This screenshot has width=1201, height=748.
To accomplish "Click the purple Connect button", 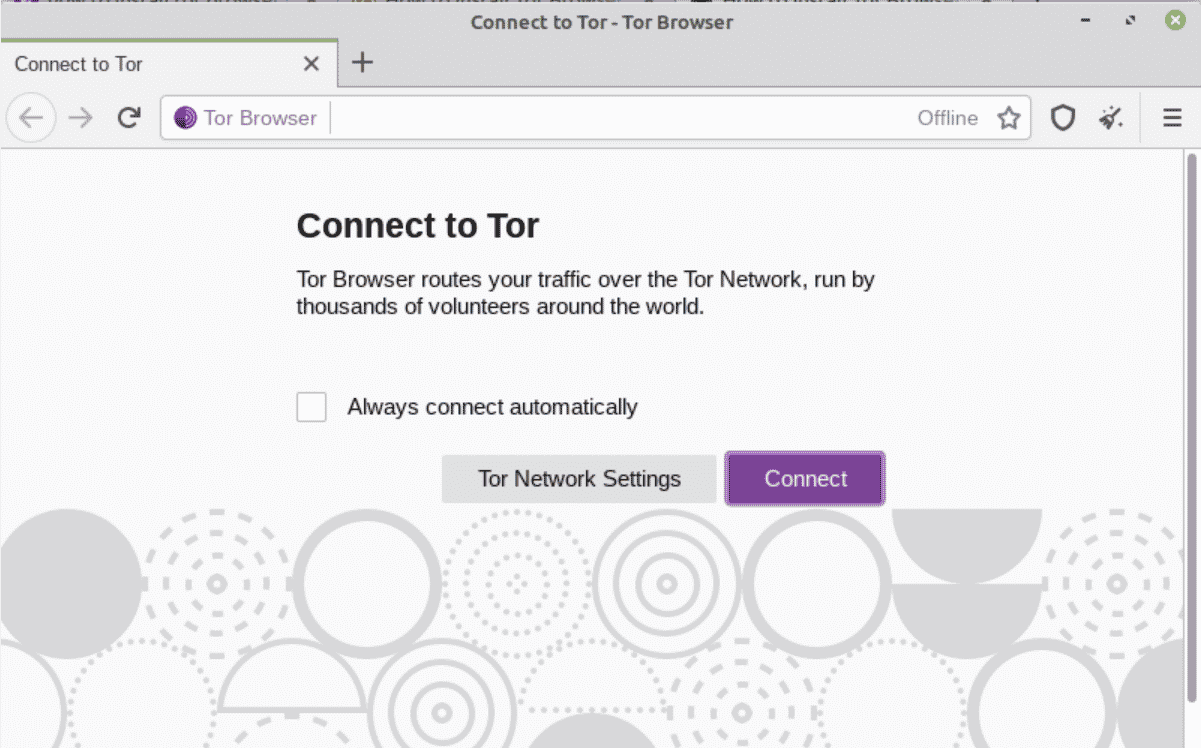I will point(805,479).
